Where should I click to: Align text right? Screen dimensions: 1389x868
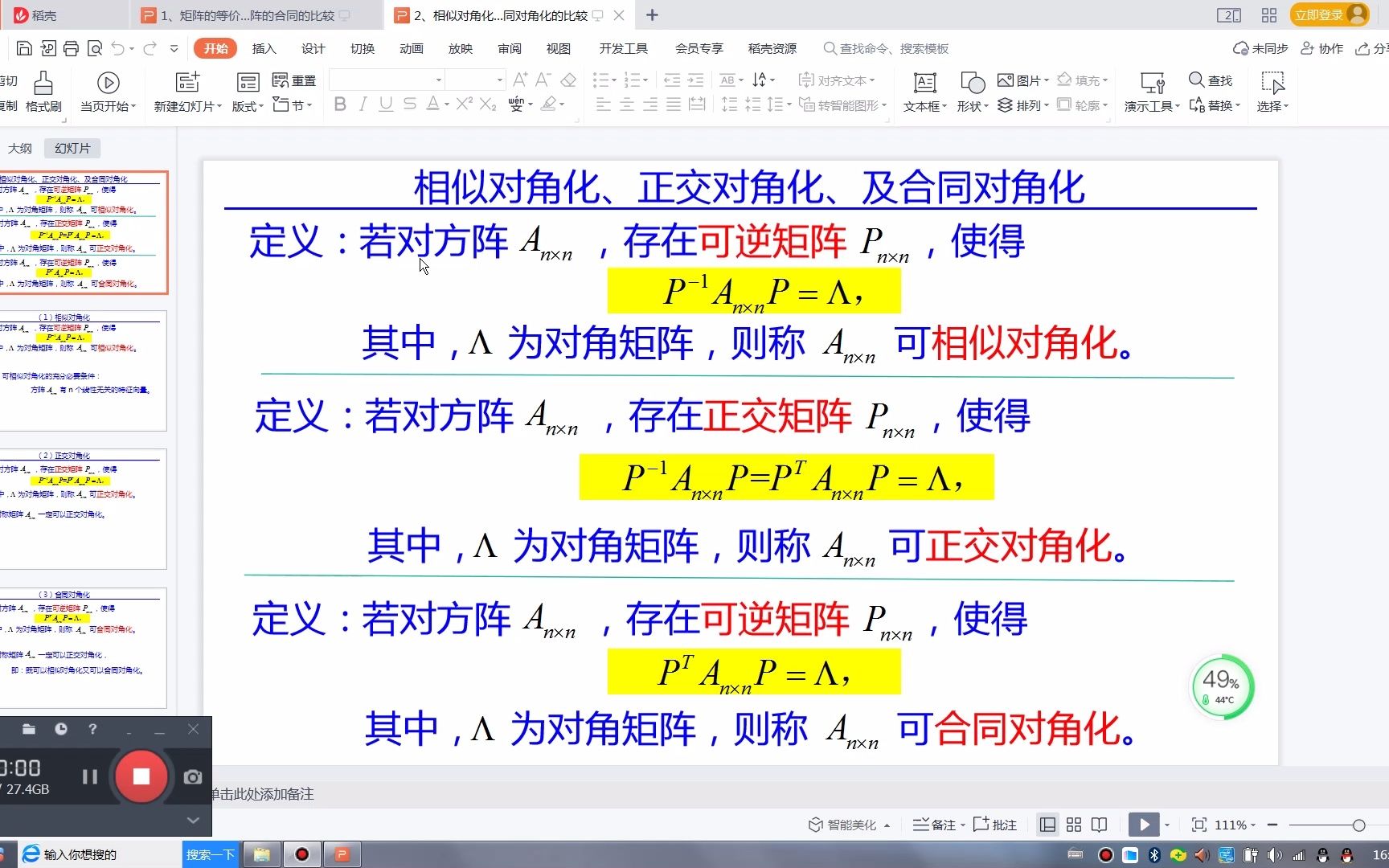(650, 104)
